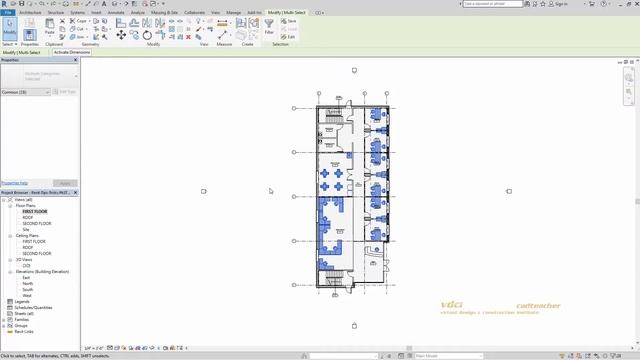
Task: Click the Activate Dimensions button
Action: coord(72,52)
